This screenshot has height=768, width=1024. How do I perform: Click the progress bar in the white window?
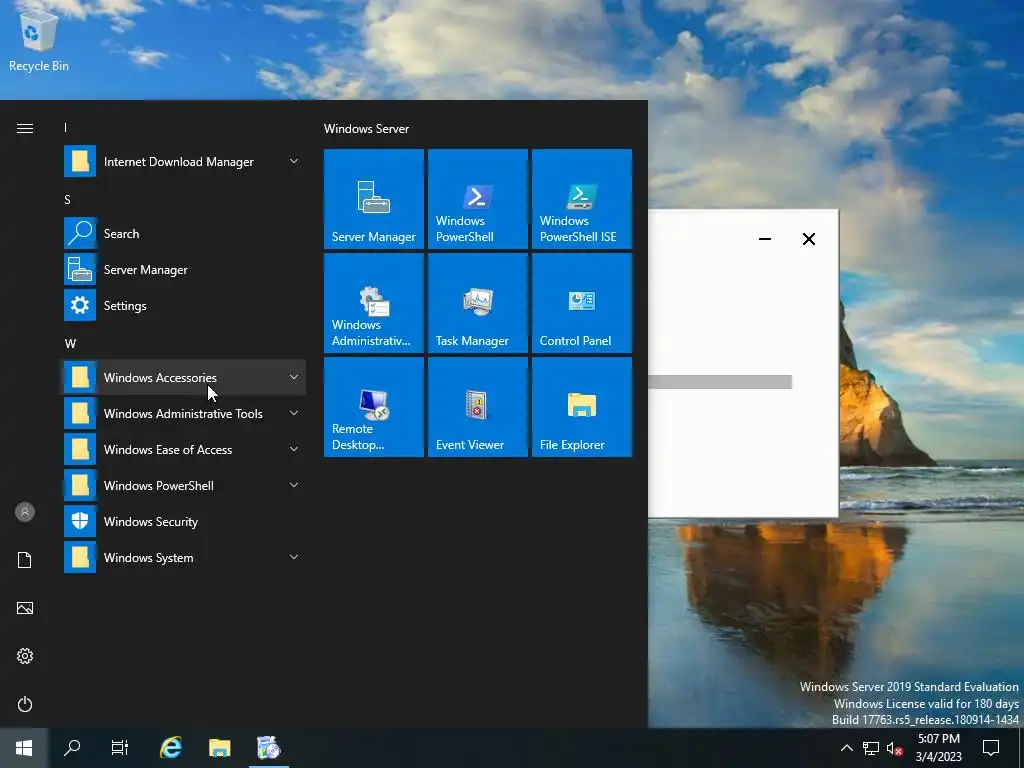720,382
